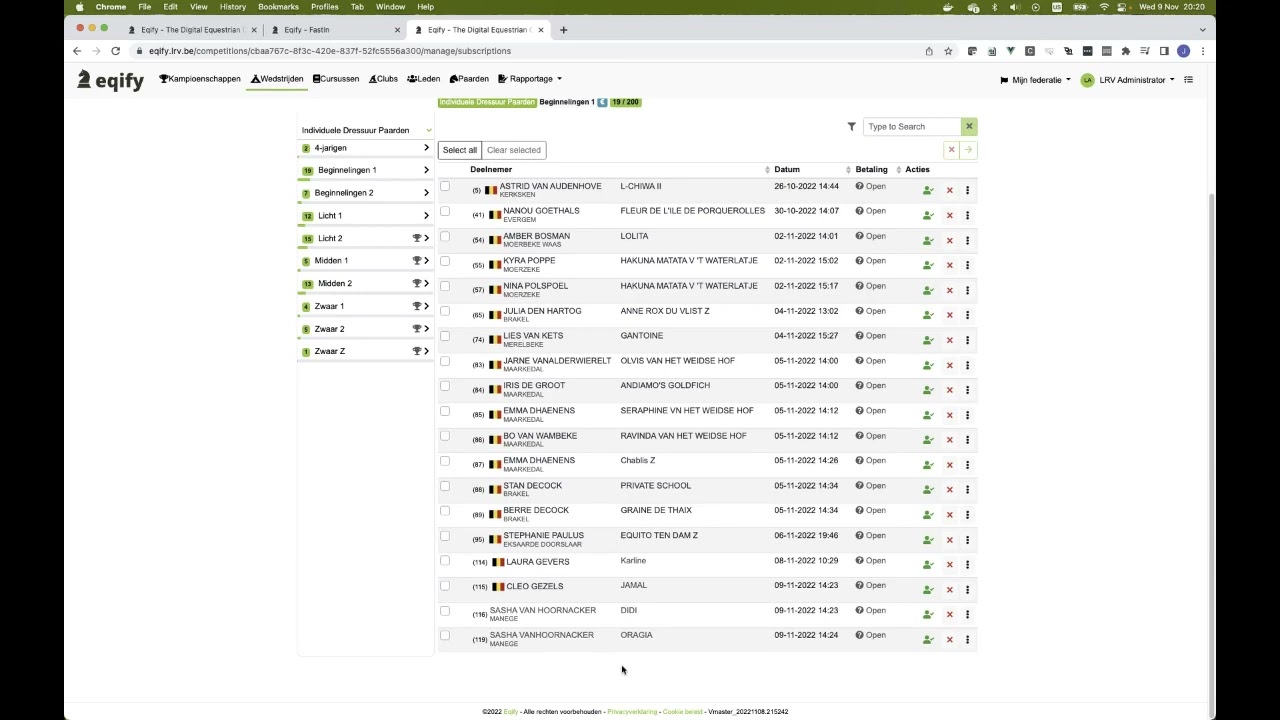This screenshot has height=720, width=1280.
Task: Open the Kampioenschappen menu item
Action: click(200, 79)
